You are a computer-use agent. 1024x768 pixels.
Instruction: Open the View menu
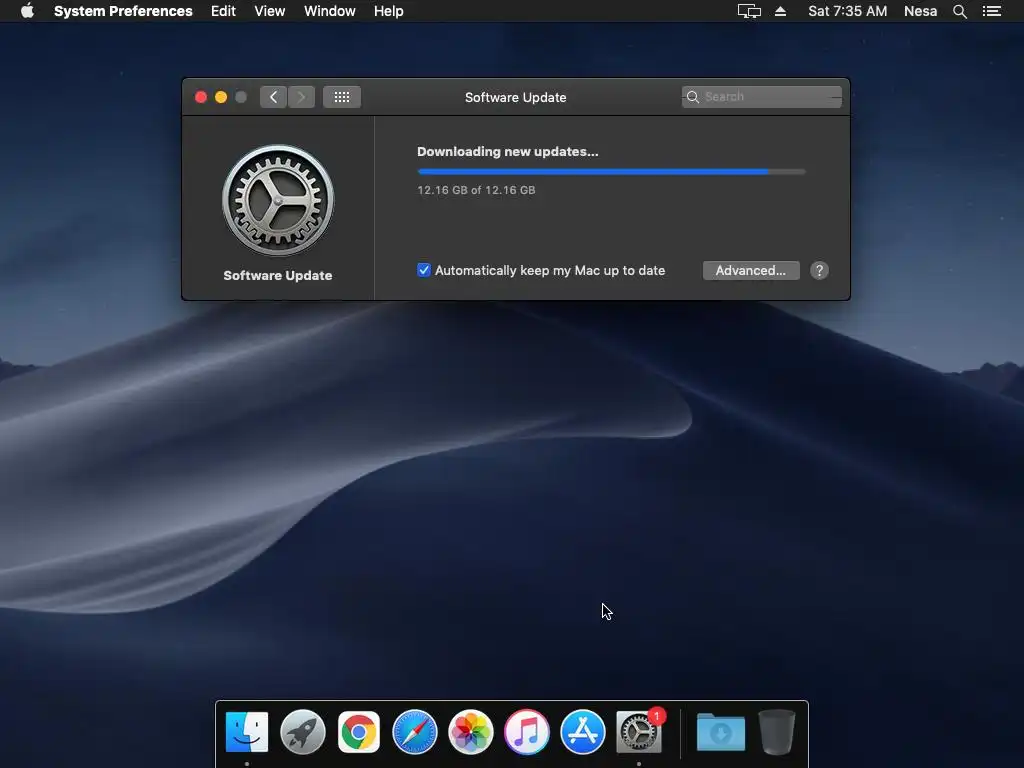click(270, 11)
